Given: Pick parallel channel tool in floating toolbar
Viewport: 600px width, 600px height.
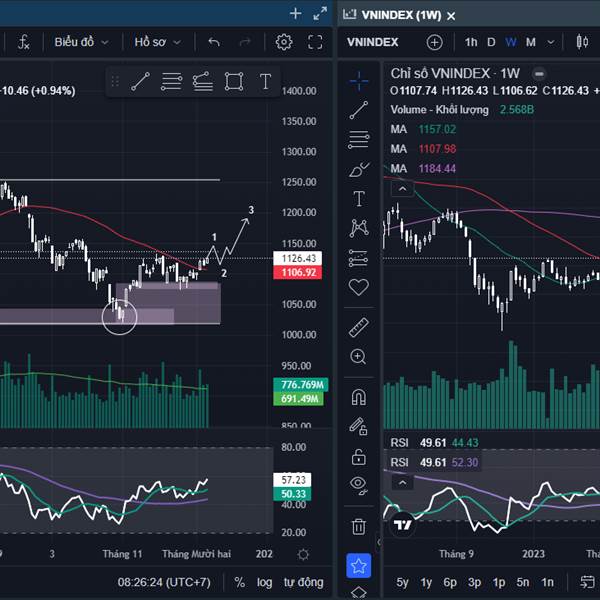Looking at the screenshot, I should click(x=203, y=82).
